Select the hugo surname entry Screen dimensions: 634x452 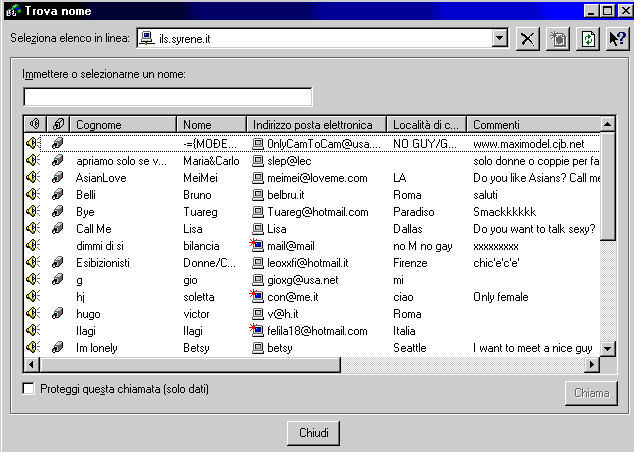click(x=88, y=314)
